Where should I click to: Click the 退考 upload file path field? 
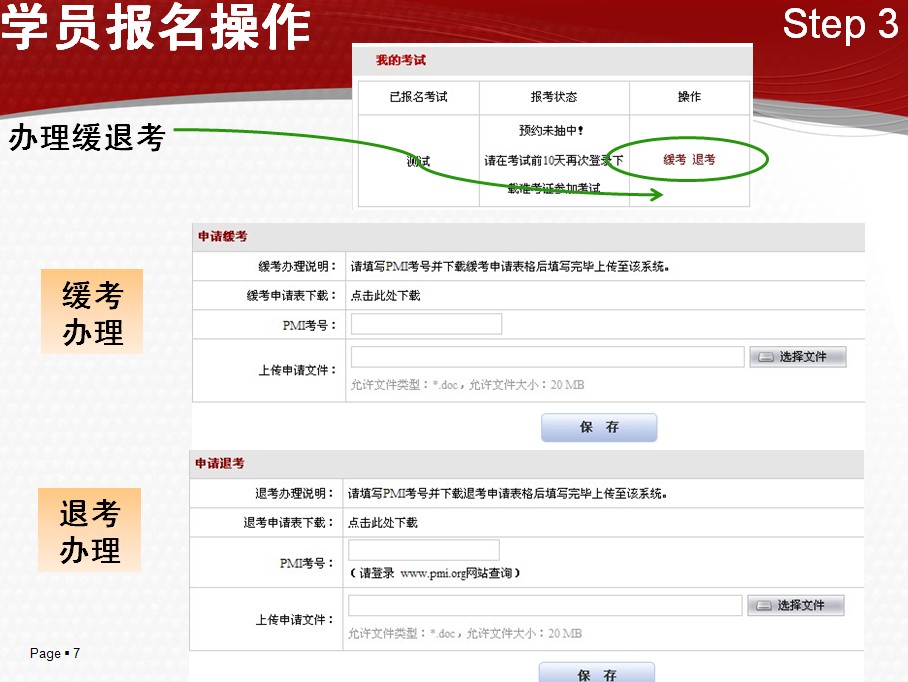point(545,605)
